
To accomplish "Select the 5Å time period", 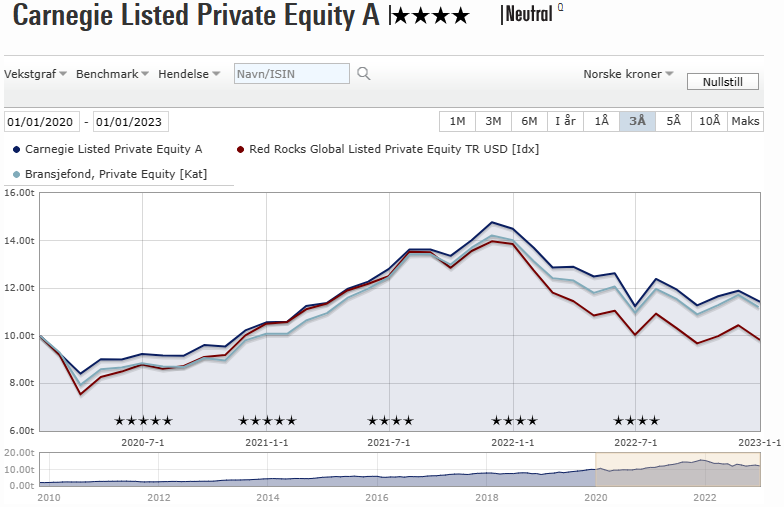I will pyautogui.click(x=673, y=122).
